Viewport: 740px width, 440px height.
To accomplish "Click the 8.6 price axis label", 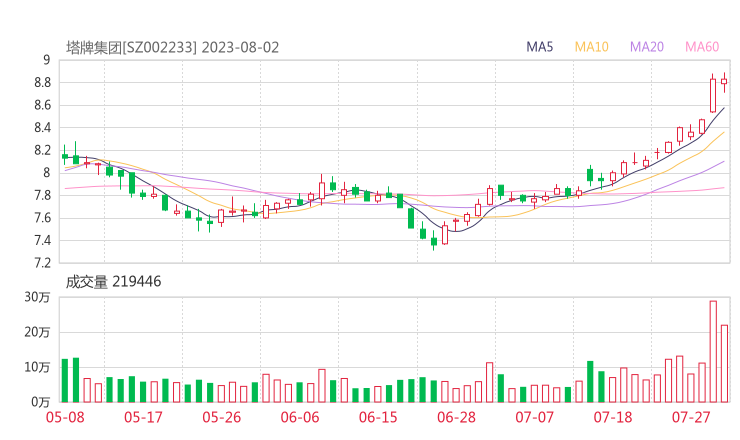I will click(x=42, y=105).
